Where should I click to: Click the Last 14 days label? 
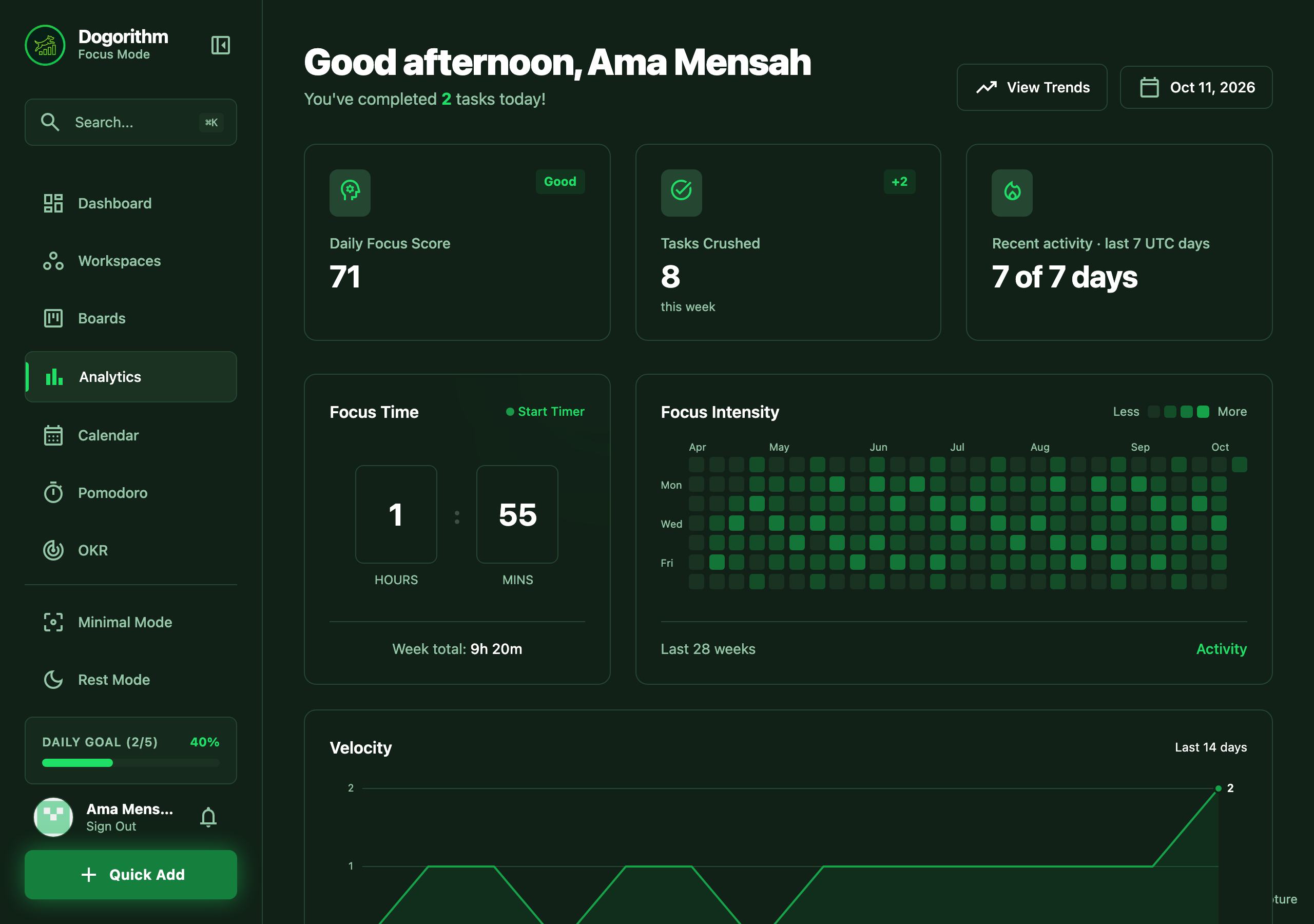[1211, 747]
